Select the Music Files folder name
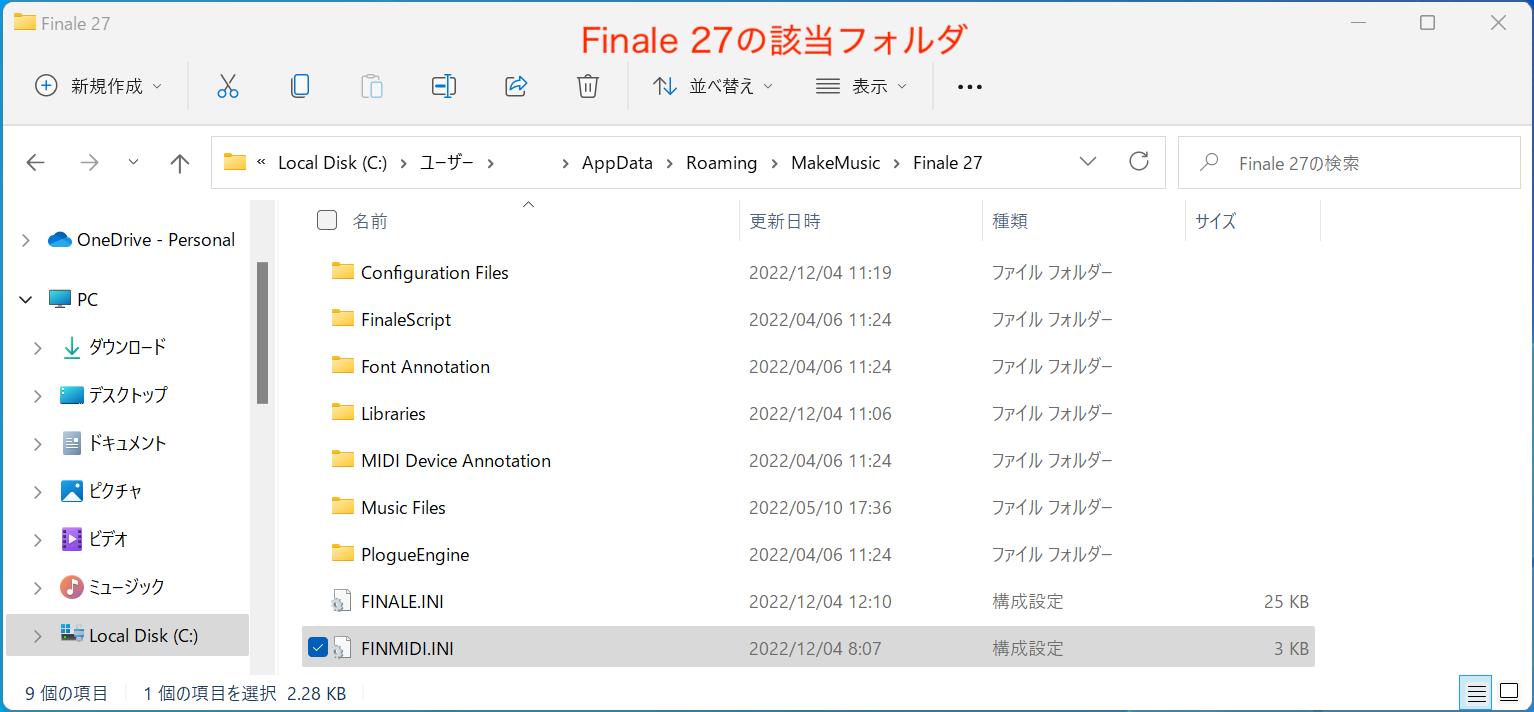 click(x=403, y=508)
